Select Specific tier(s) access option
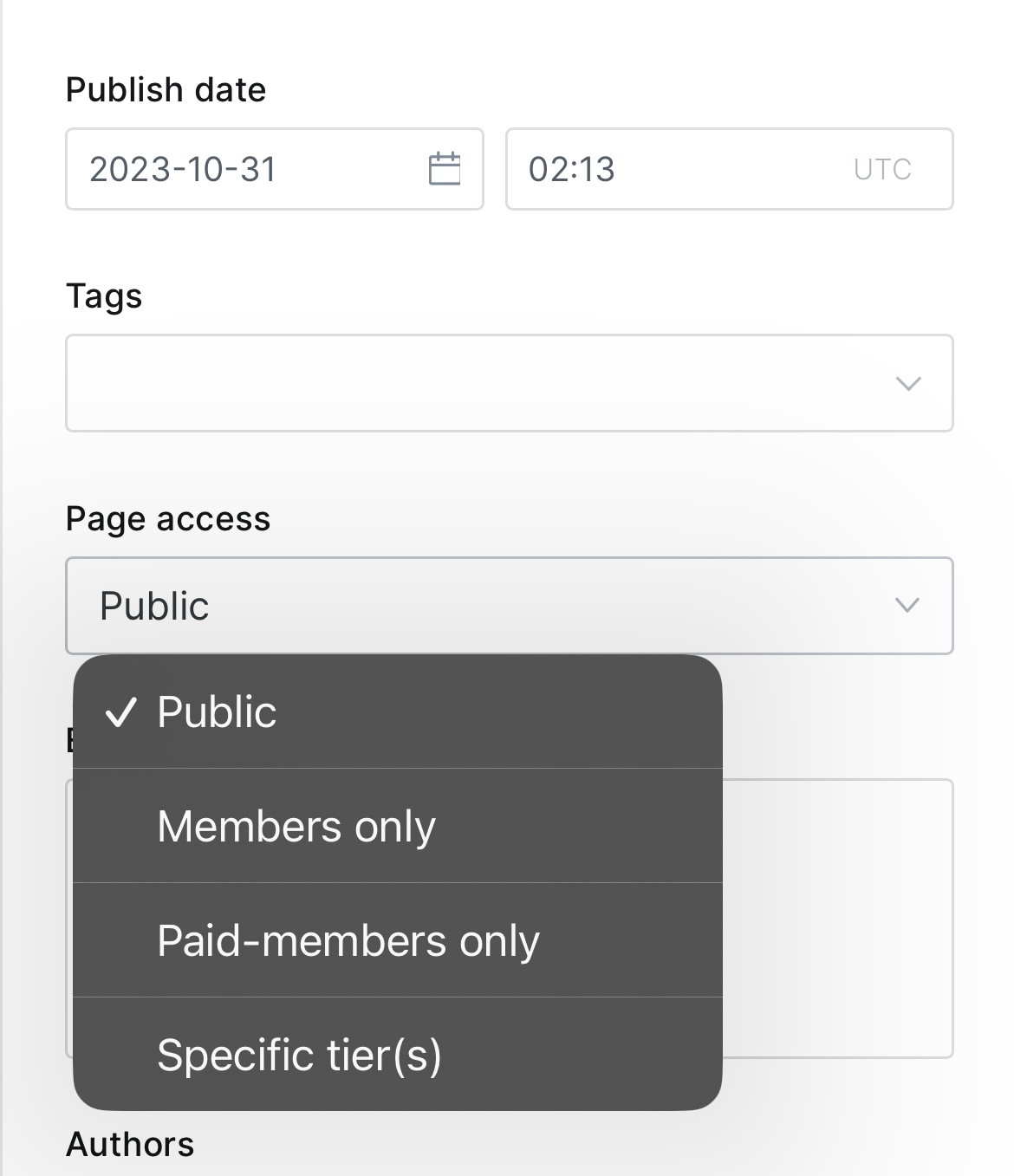Image resolution: width=1014 pixels, height=1176 pixels. pyautogui.click(x=398, y=1055)
